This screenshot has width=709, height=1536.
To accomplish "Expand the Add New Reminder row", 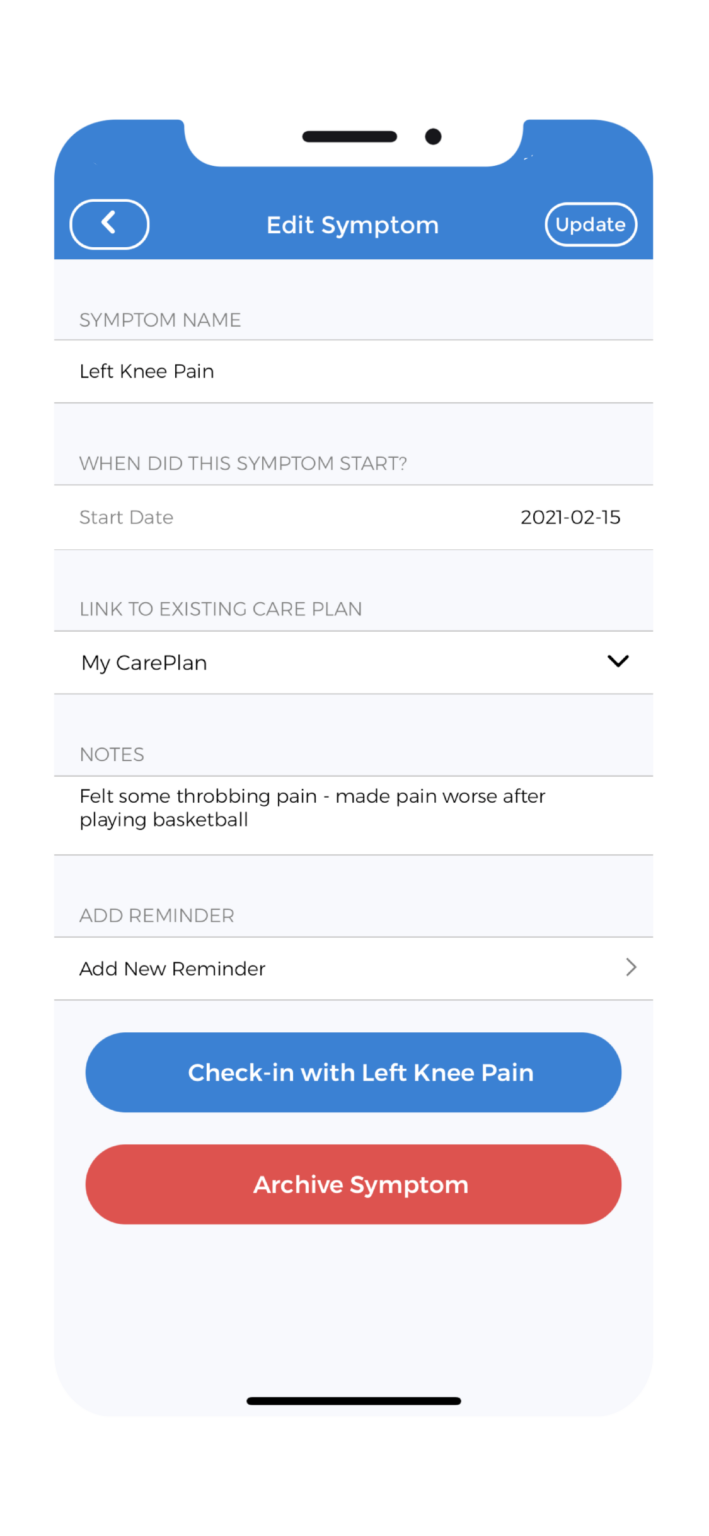I will pyautogui.click(x=352, y=967).
